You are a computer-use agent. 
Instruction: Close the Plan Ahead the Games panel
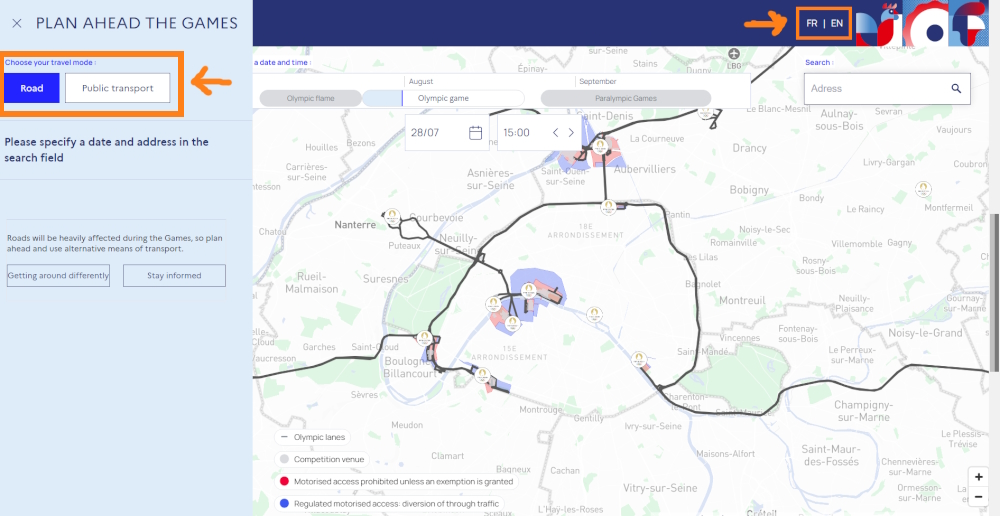17,24
